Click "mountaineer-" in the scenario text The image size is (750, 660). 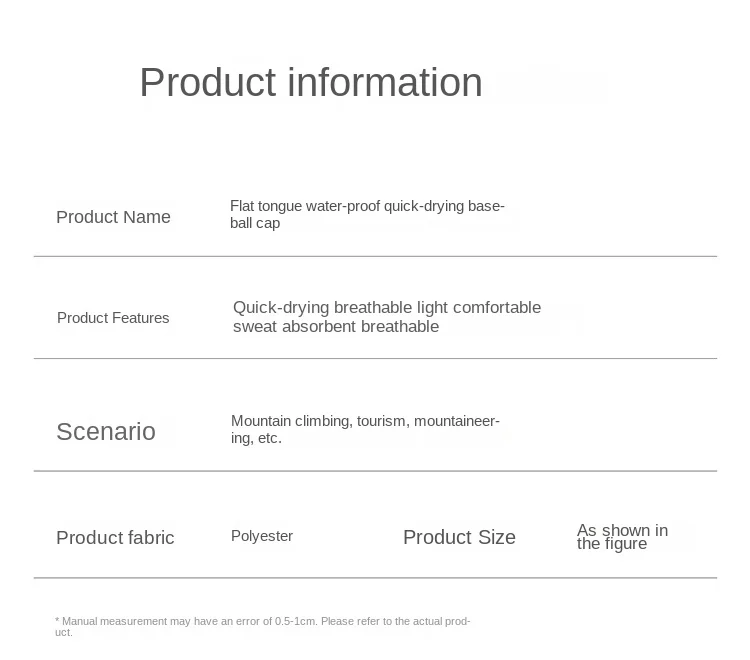coord(456,421)
